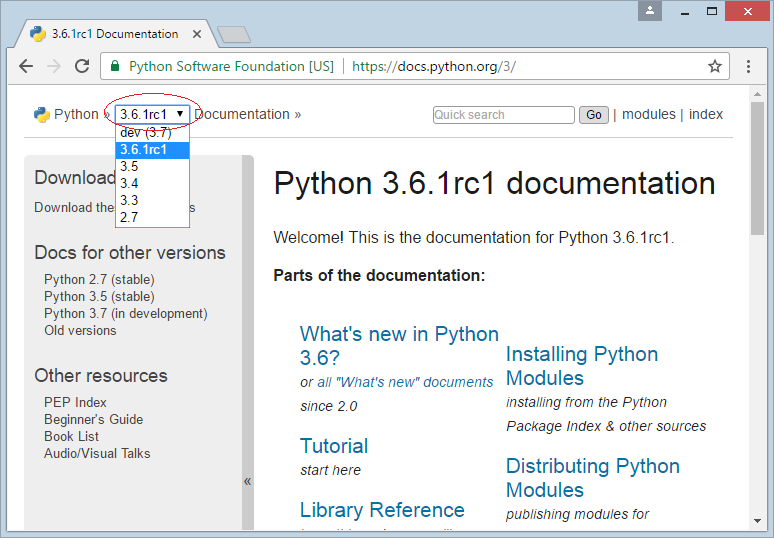Click the user profile icon in the title bar
Screen dimensions: 774x538
coord(650,11)
